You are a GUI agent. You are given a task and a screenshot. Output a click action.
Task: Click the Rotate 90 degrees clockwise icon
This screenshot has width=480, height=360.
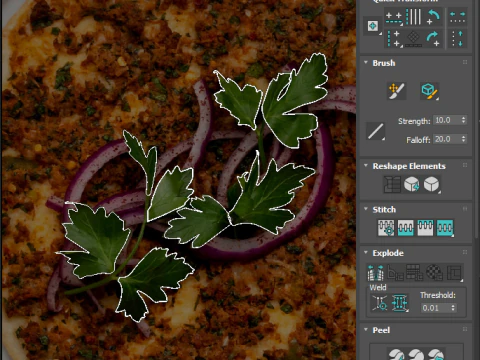coord(433,39)
